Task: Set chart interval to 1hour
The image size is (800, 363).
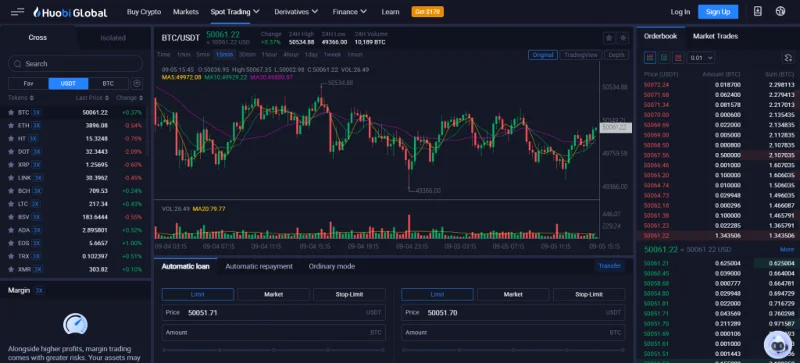Action: (x=269, y=55)
